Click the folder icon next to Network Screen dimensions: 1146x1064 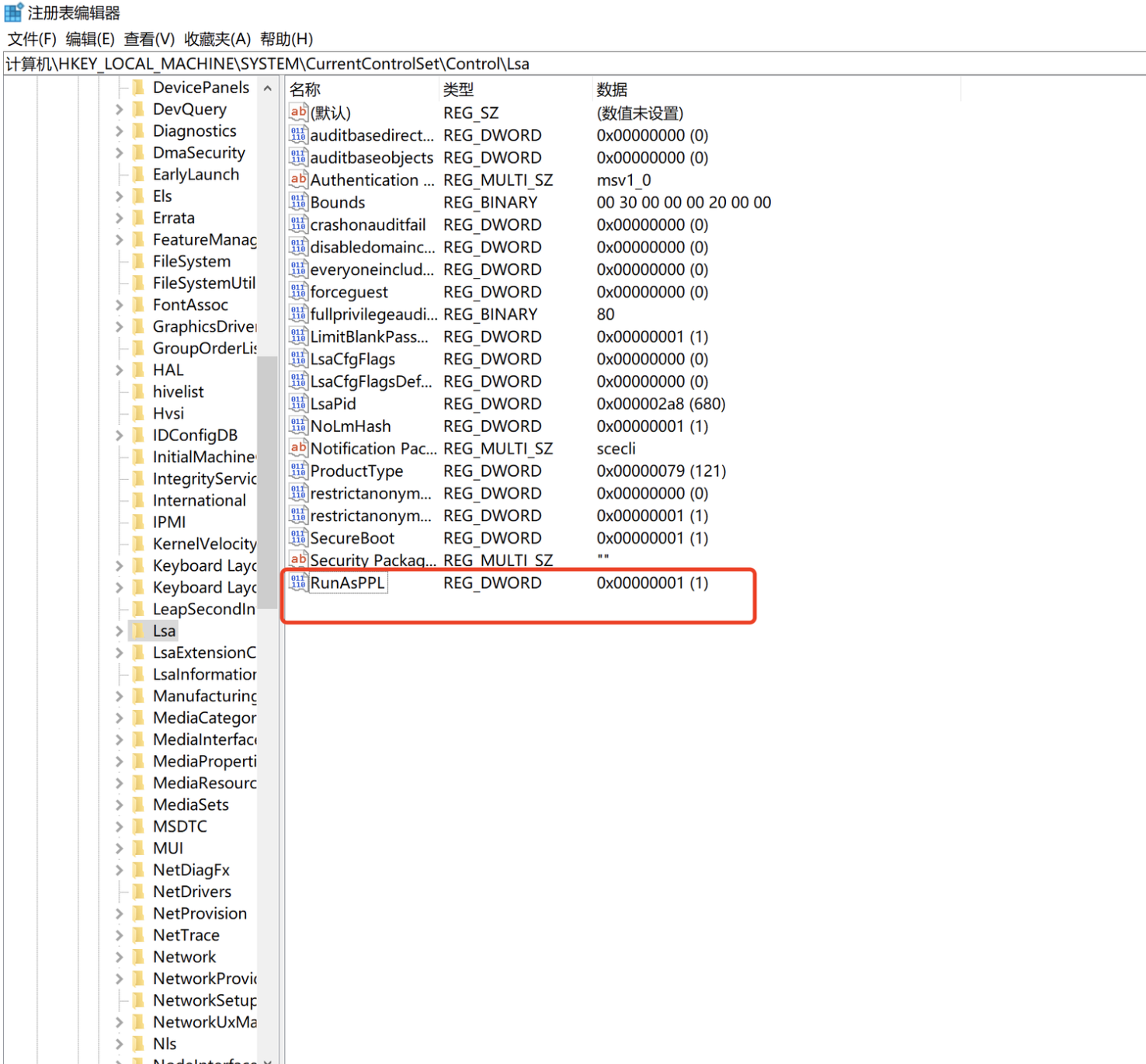[x=138, y=957]
